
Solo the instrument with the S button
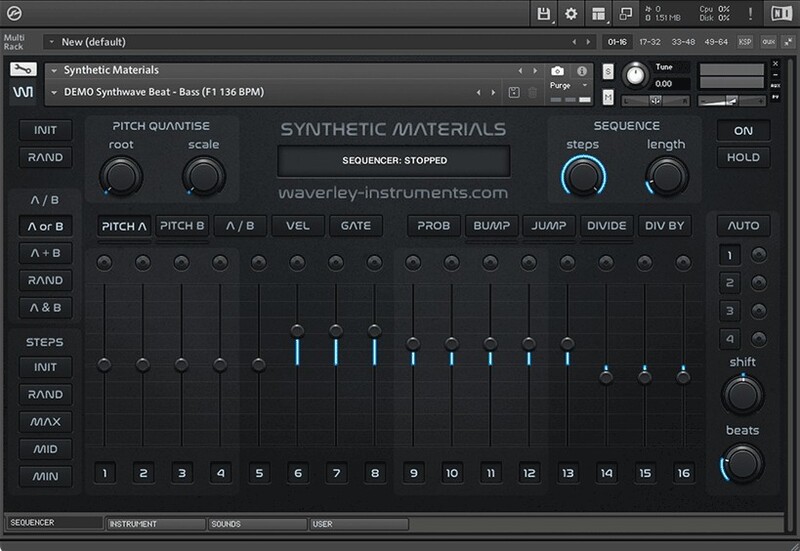[608, 72]
